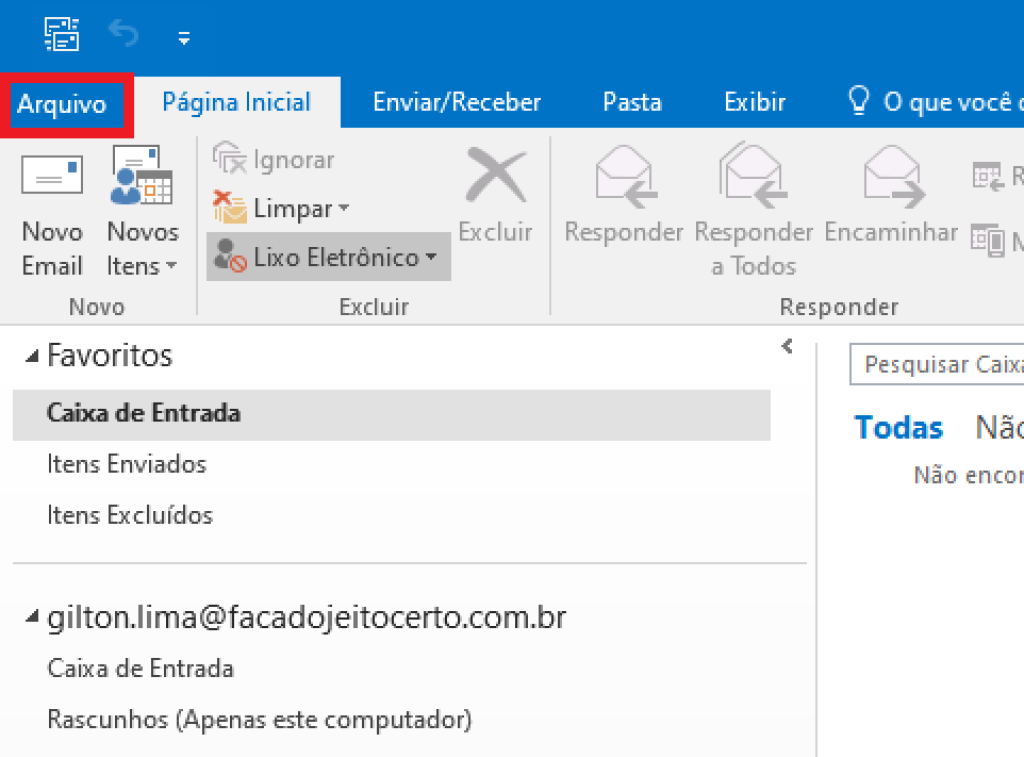1024x757 pixels.
Task: Click the lightbulb Tell Me icon
Action: point(858,101)
